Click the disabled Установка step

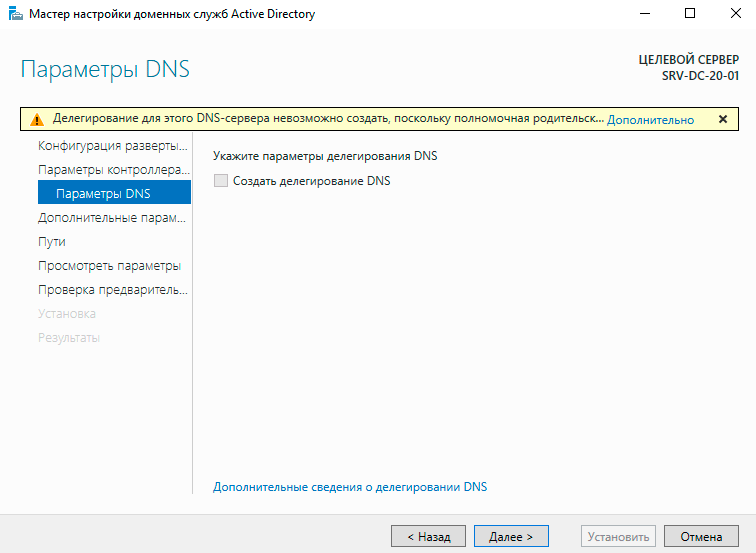tap(67, 314)
